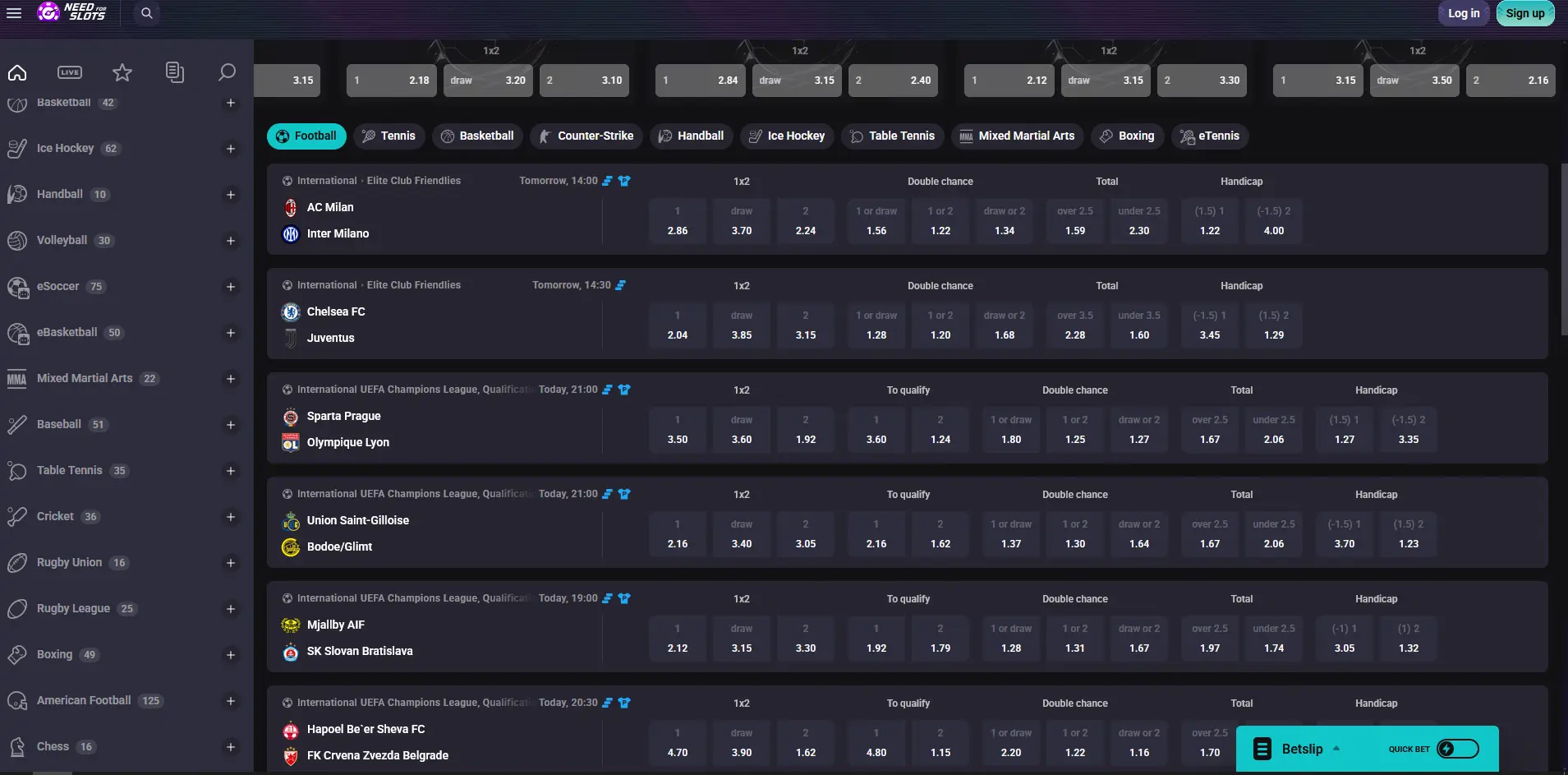
Task: Click the Chess piece icon in the sidebar
Action: point(17,747)
